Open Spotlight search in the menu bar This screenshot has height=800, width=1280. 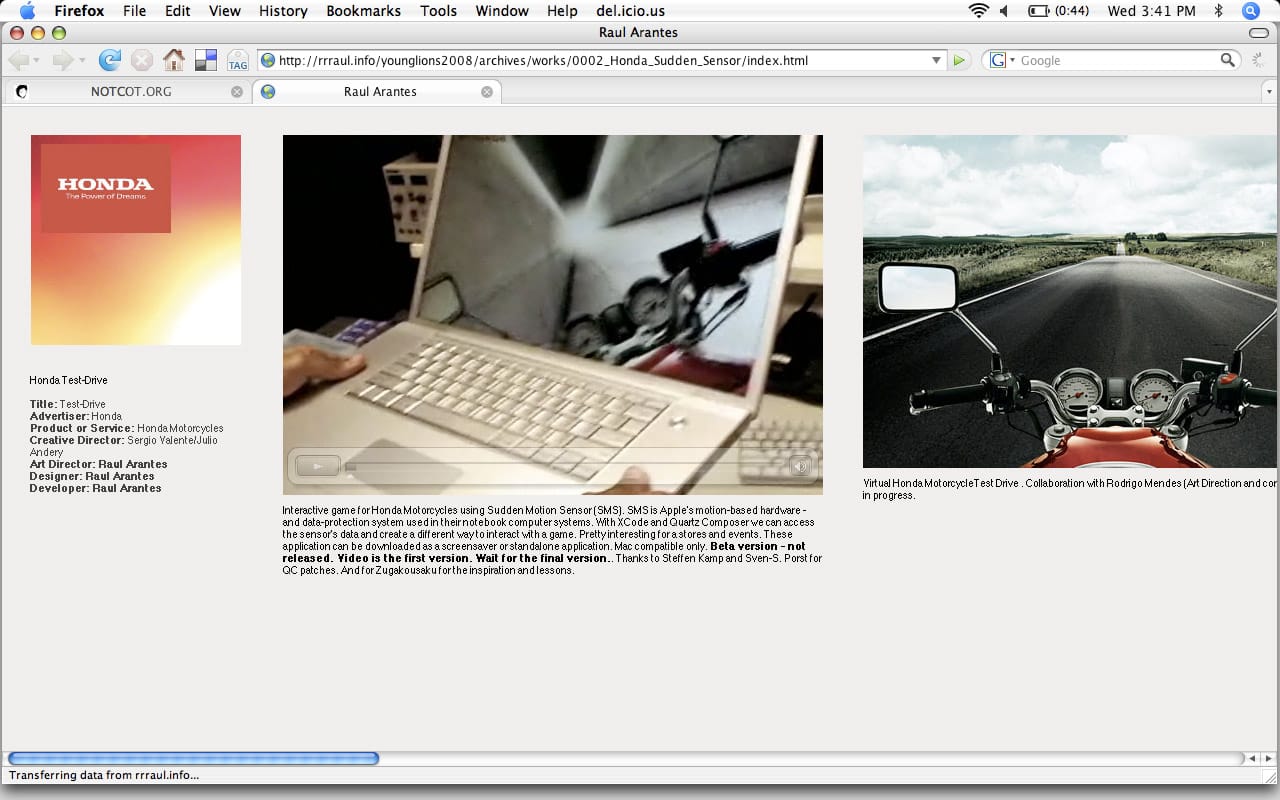coord(1250,11)
